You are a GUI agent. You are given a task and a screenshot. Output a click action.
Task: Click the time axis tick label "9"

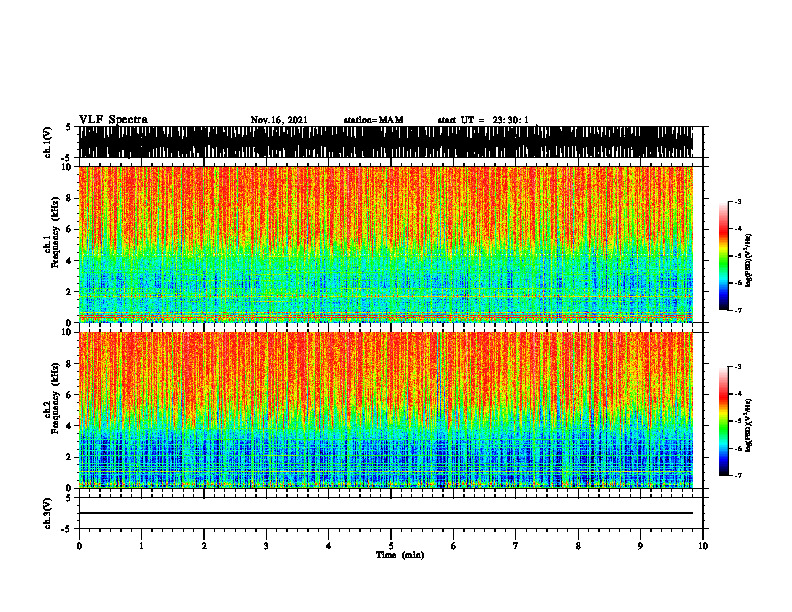[640, 545]
